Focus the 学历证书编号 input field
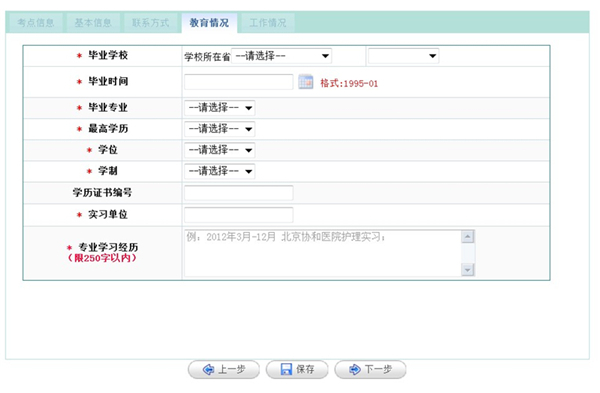The width and height of the screenshot is (600, 393). tap(239, 193)
